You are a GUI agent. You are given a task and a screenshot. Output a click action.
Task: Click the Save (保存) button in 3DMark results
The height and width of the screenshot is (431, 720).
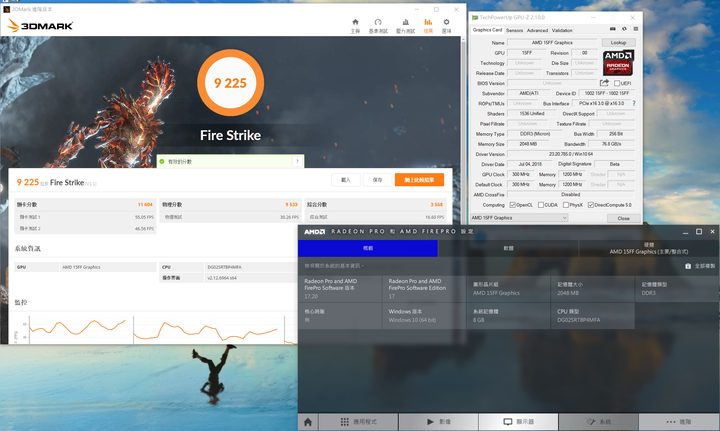(377, 180)
